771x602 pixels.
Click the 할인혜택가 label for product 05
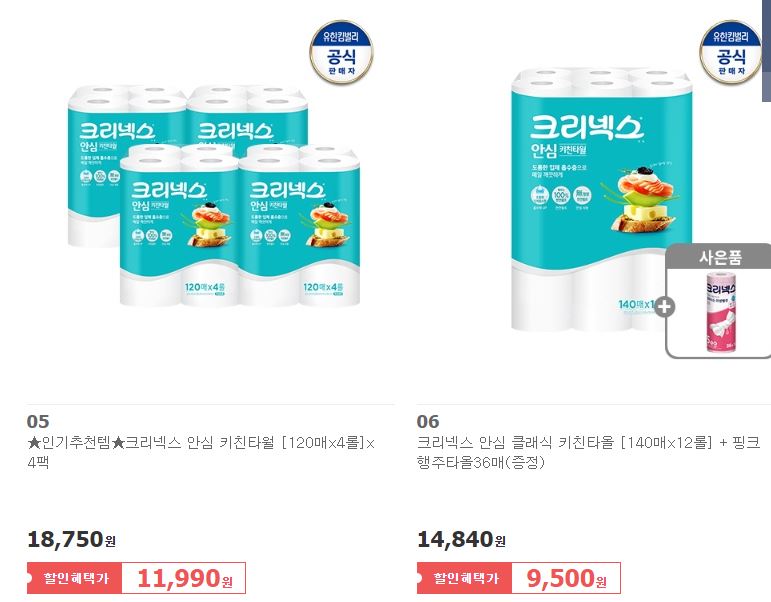tap(75, 578)
